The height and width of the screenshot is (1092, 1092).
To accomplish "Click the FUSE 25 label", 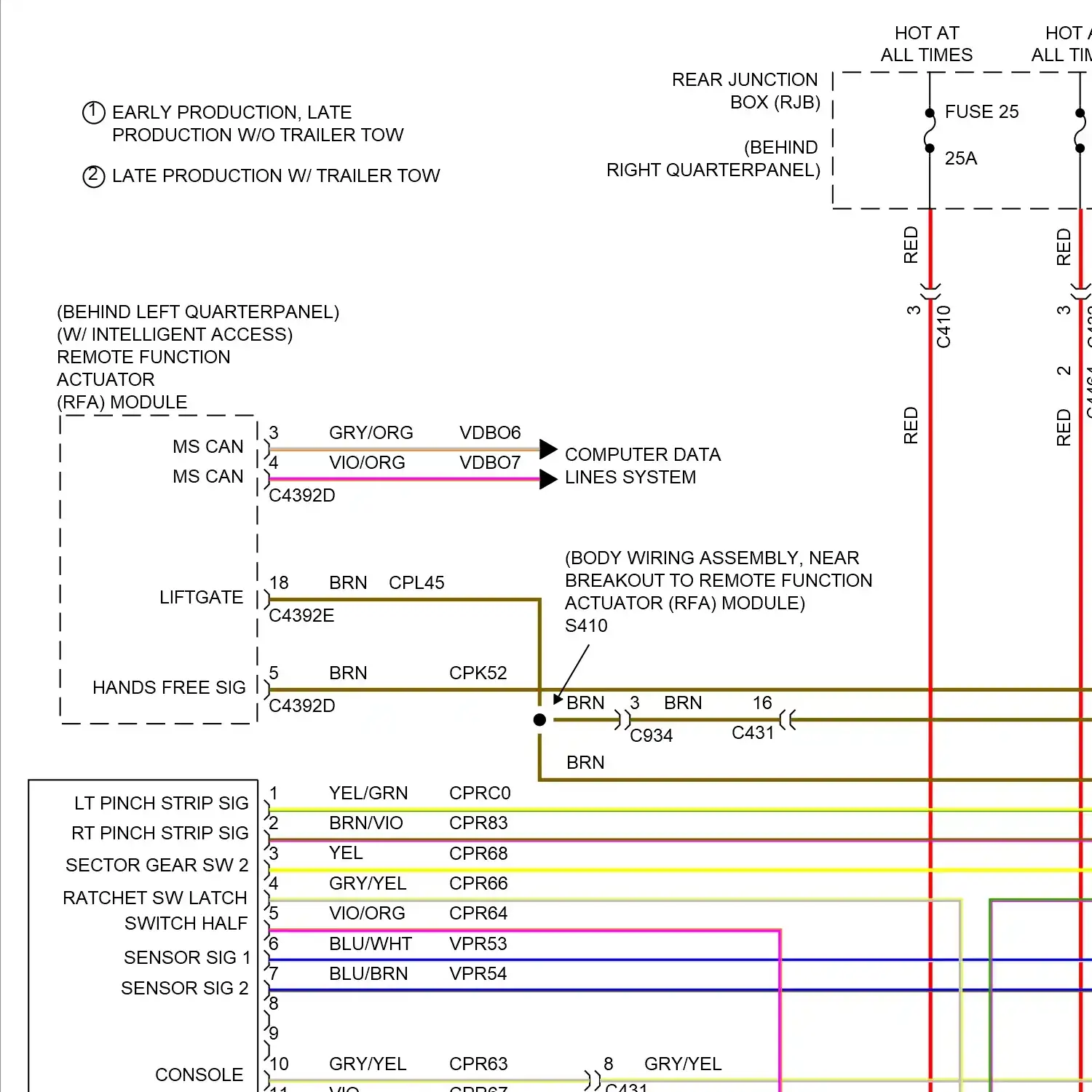I will click(x=981, y=111).
